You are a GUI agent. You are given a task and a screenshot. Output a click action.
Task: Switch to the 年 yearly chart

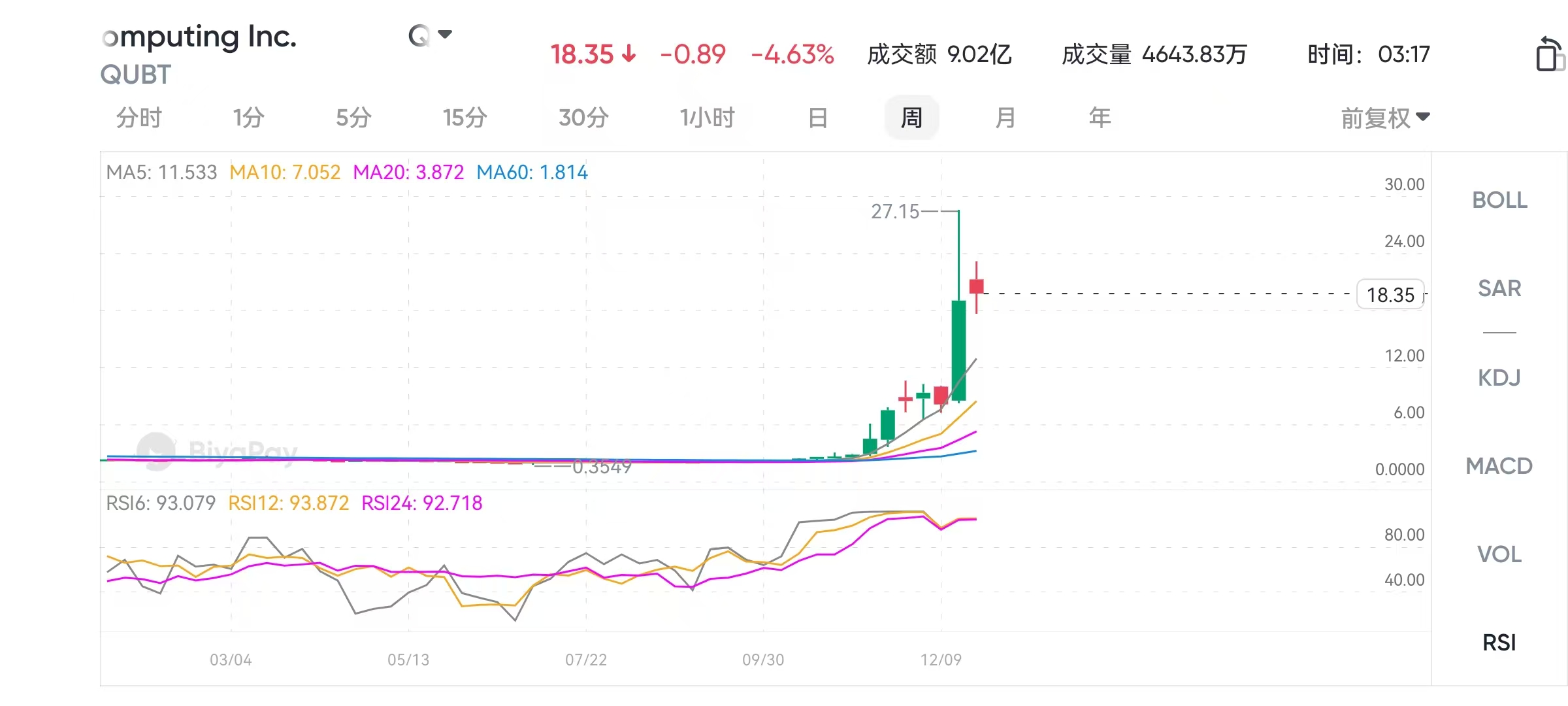[1100, 118]
